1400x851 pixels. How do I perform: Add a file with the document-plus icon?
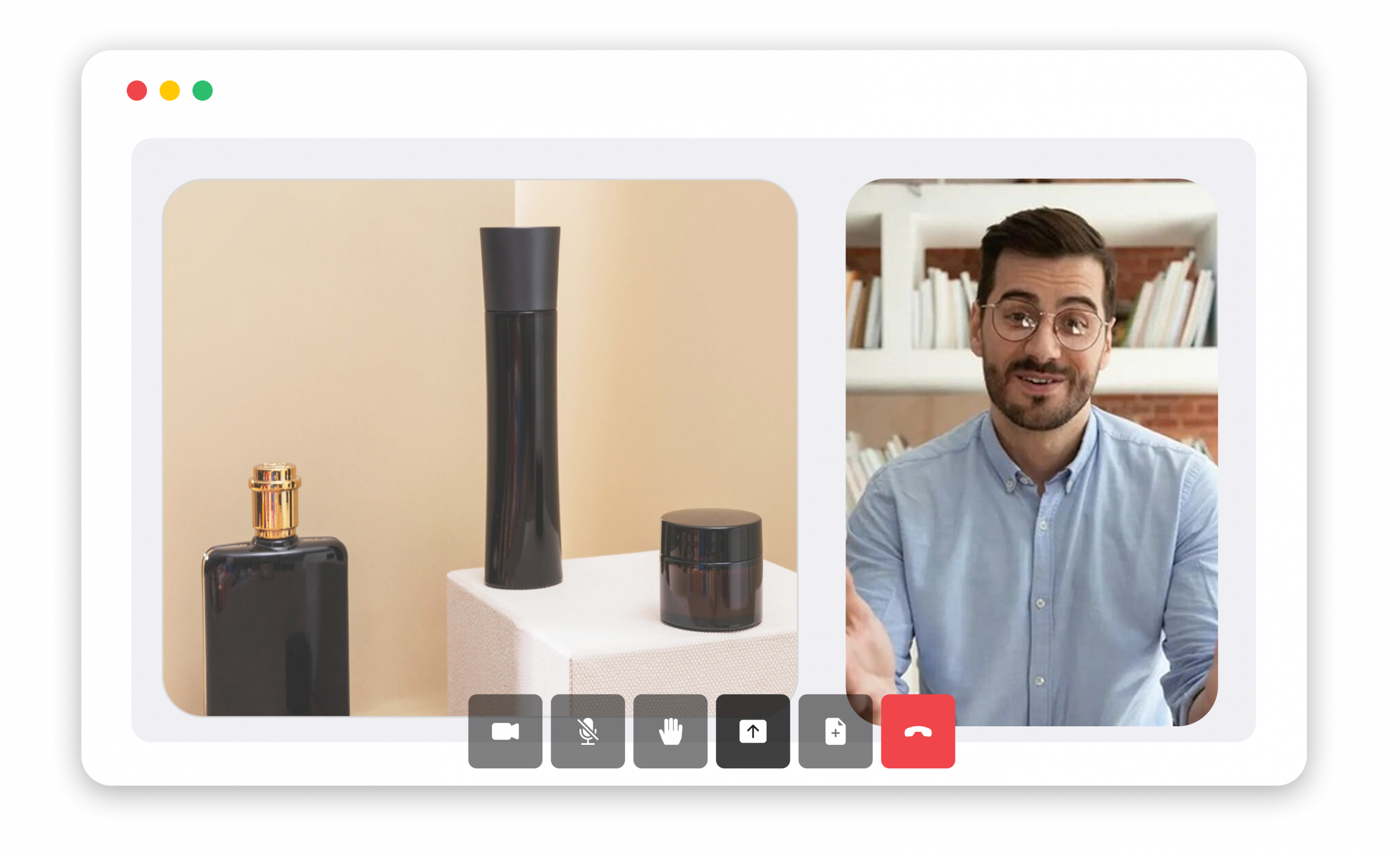point(835,731)
